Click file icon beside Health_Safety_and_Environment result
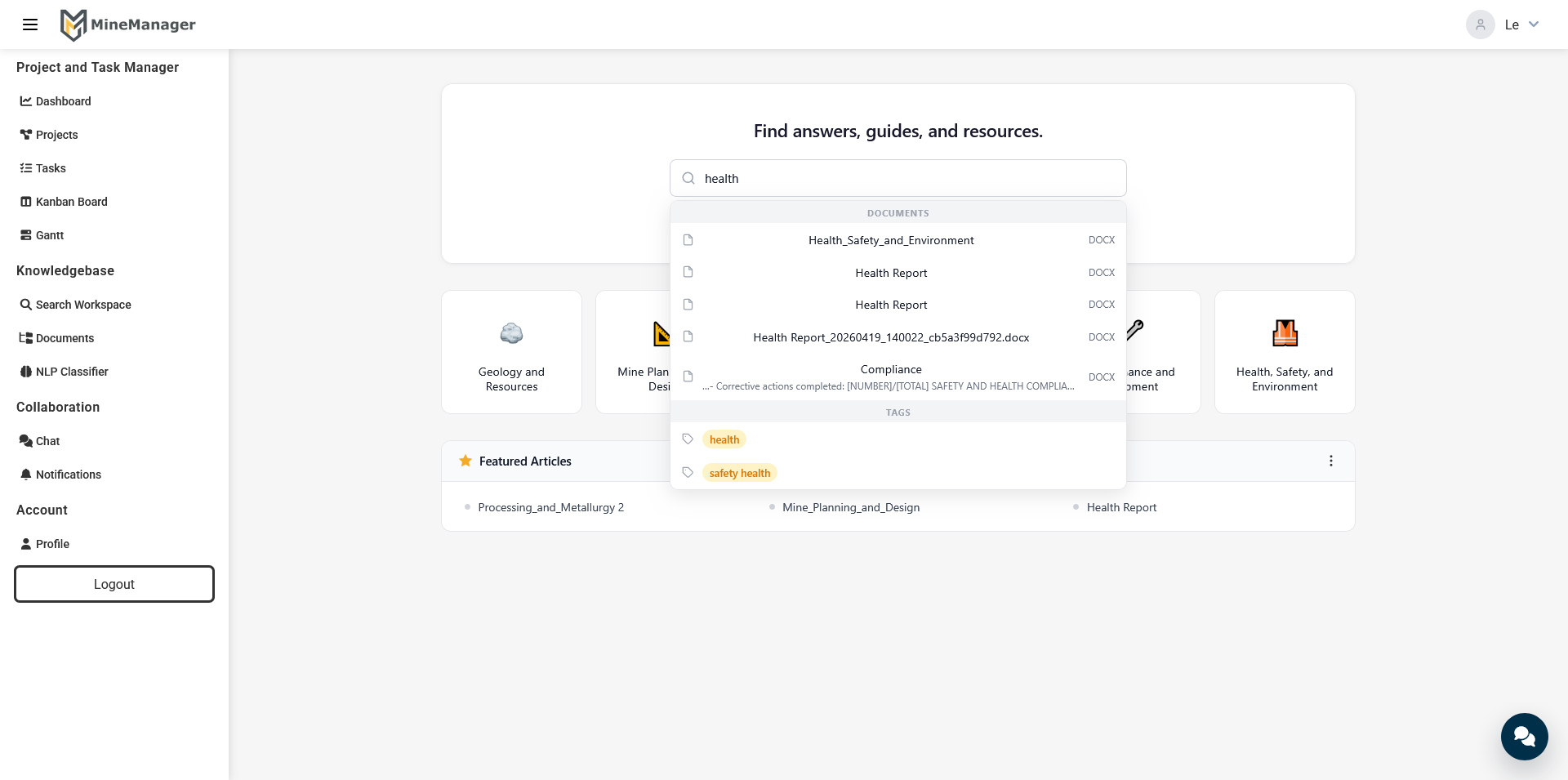The height and width of the screenshot is (780, 1568). [688, 240]
